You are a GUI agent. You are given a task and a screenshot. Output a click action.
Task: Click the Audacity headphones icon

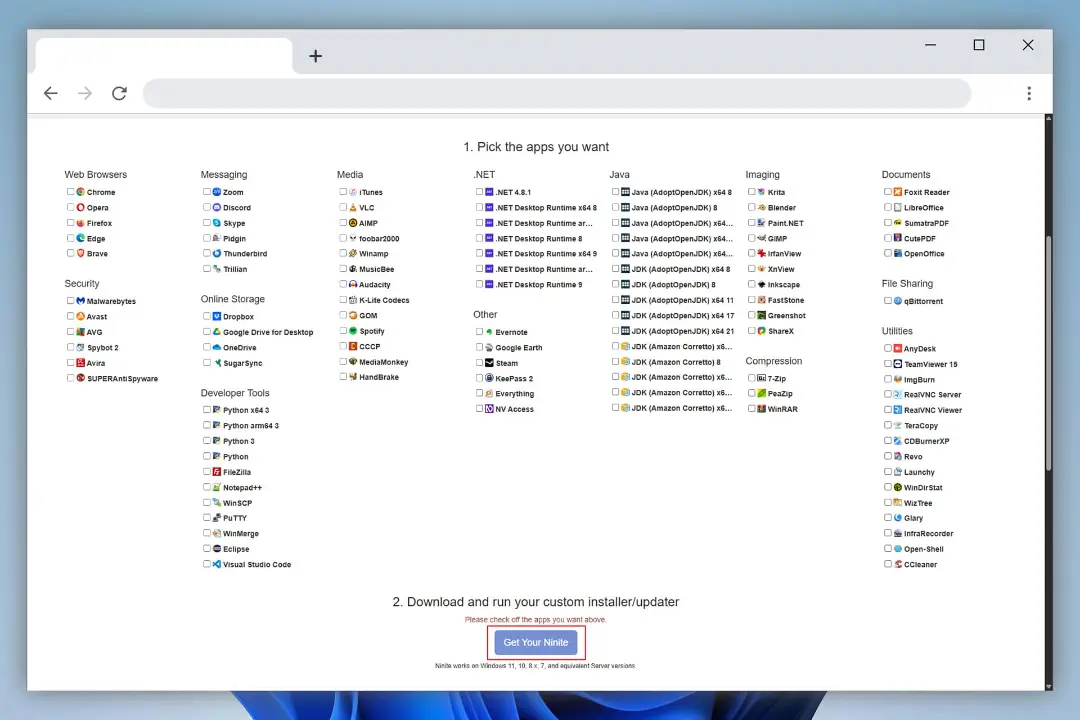[x=353, y=285]
